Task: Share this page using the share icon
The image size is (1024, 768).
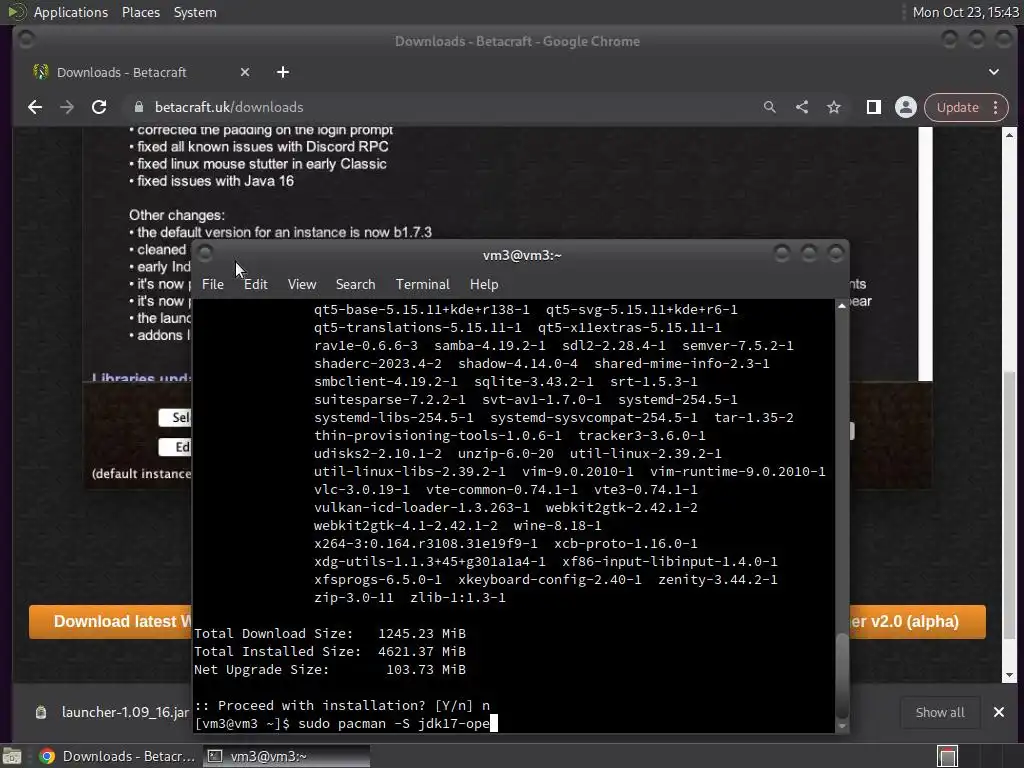Action: (x=802, y=107)
